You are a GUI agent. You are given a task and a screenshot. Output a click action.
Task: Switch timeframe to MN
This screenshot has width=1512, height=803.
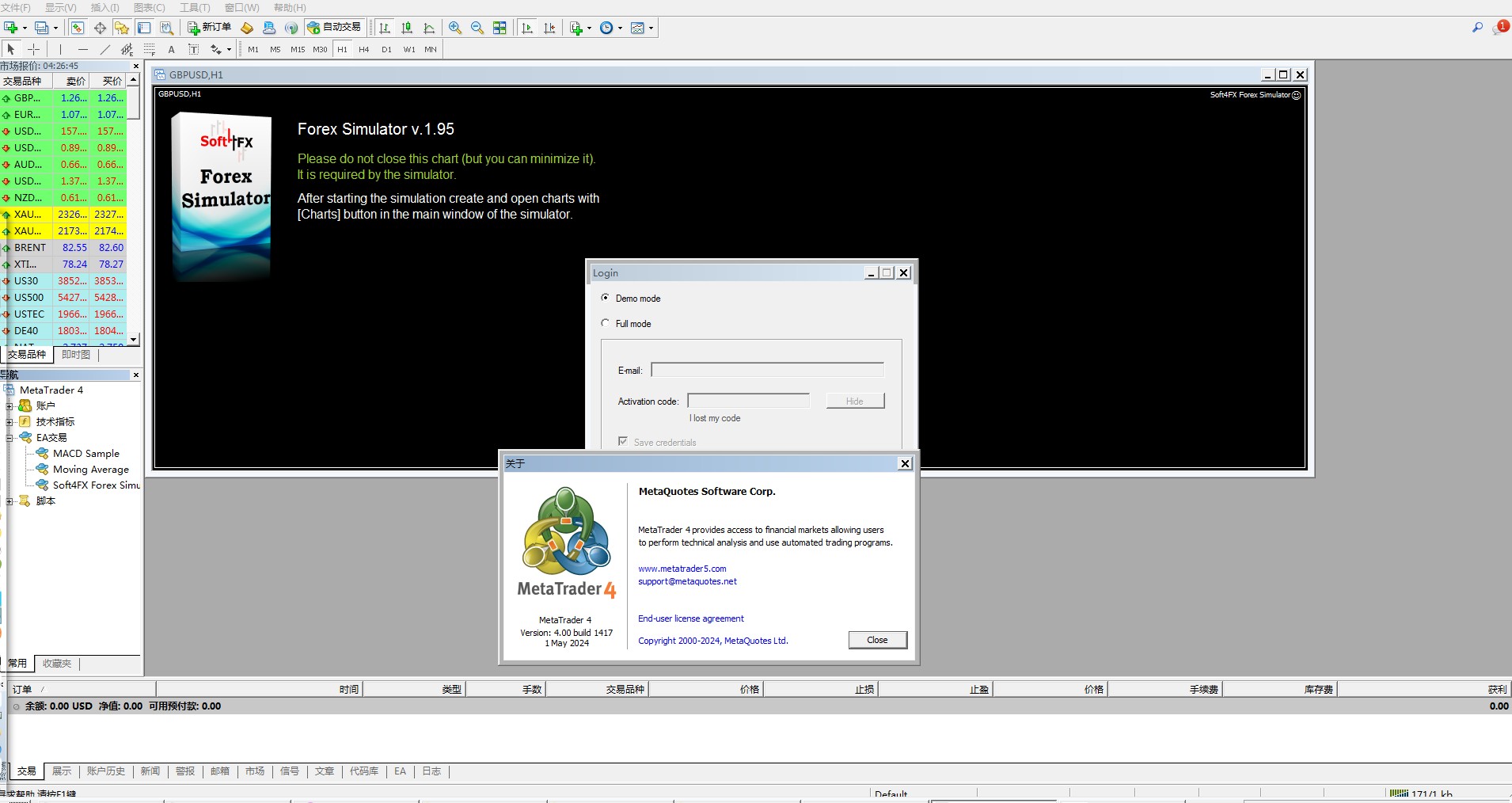click(x=431, y=49)
